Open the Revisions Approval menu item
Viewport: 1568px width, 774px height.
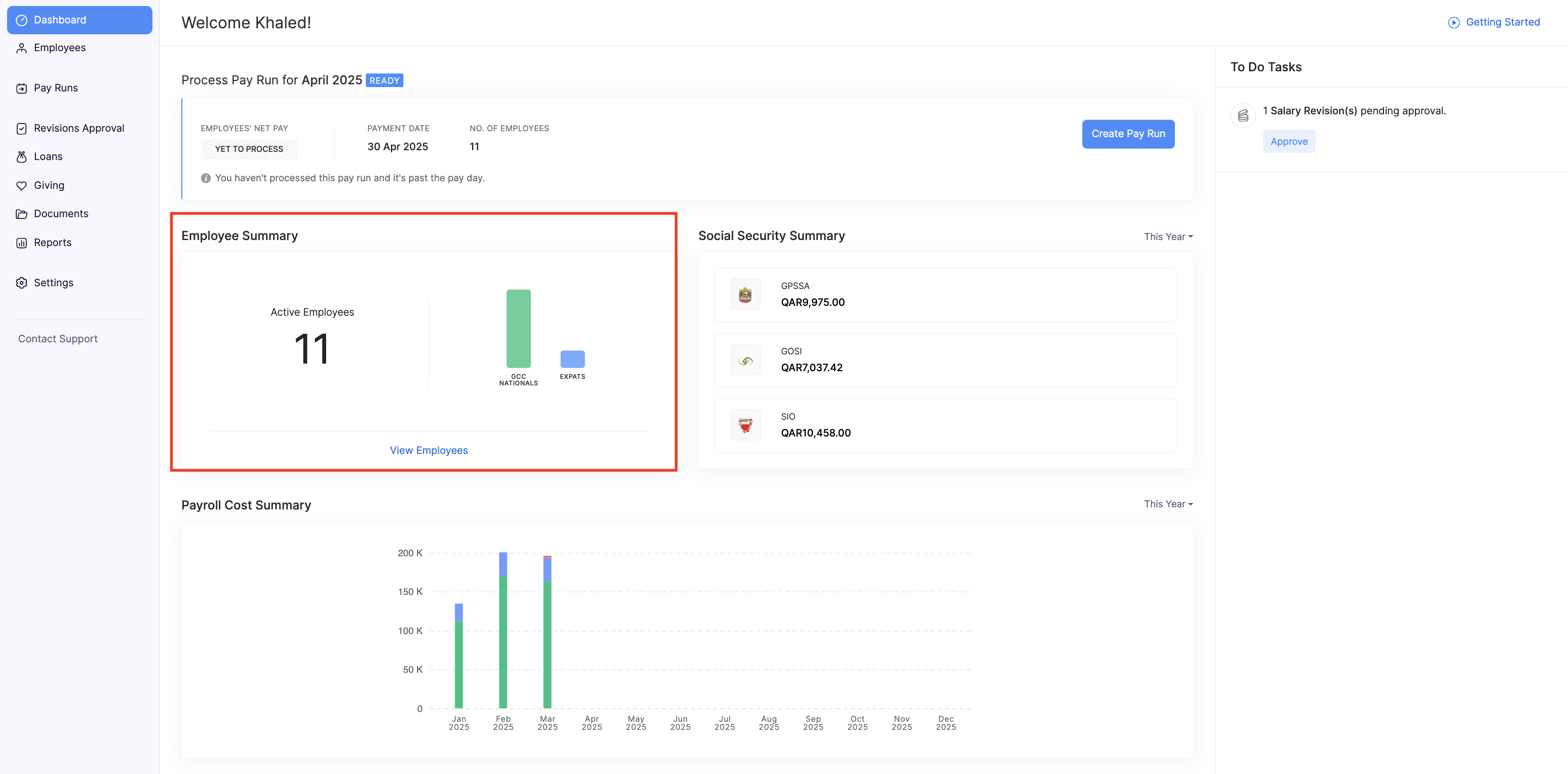pos(78,128)
